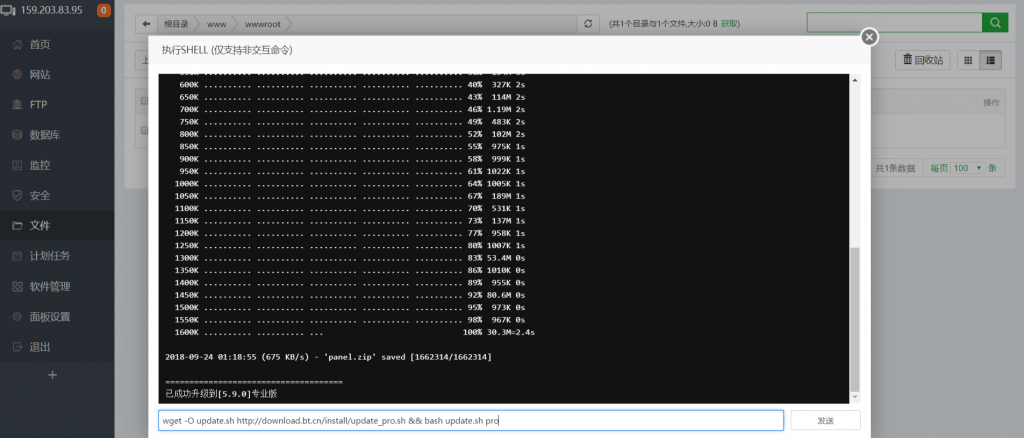The image size is (1024, 438).
Task: Click the refresh icon beside path bar
Action: coord(588,22)
